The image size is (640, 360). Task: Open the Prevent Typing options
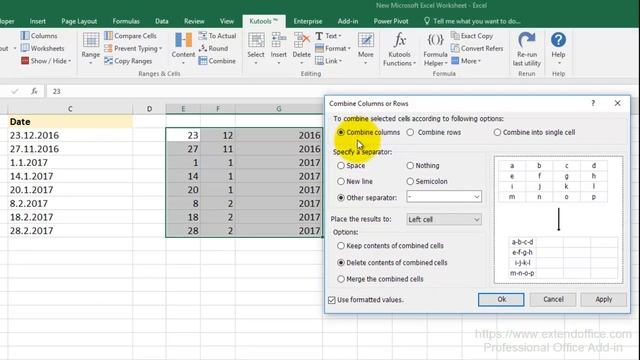(x=133, y=48)
